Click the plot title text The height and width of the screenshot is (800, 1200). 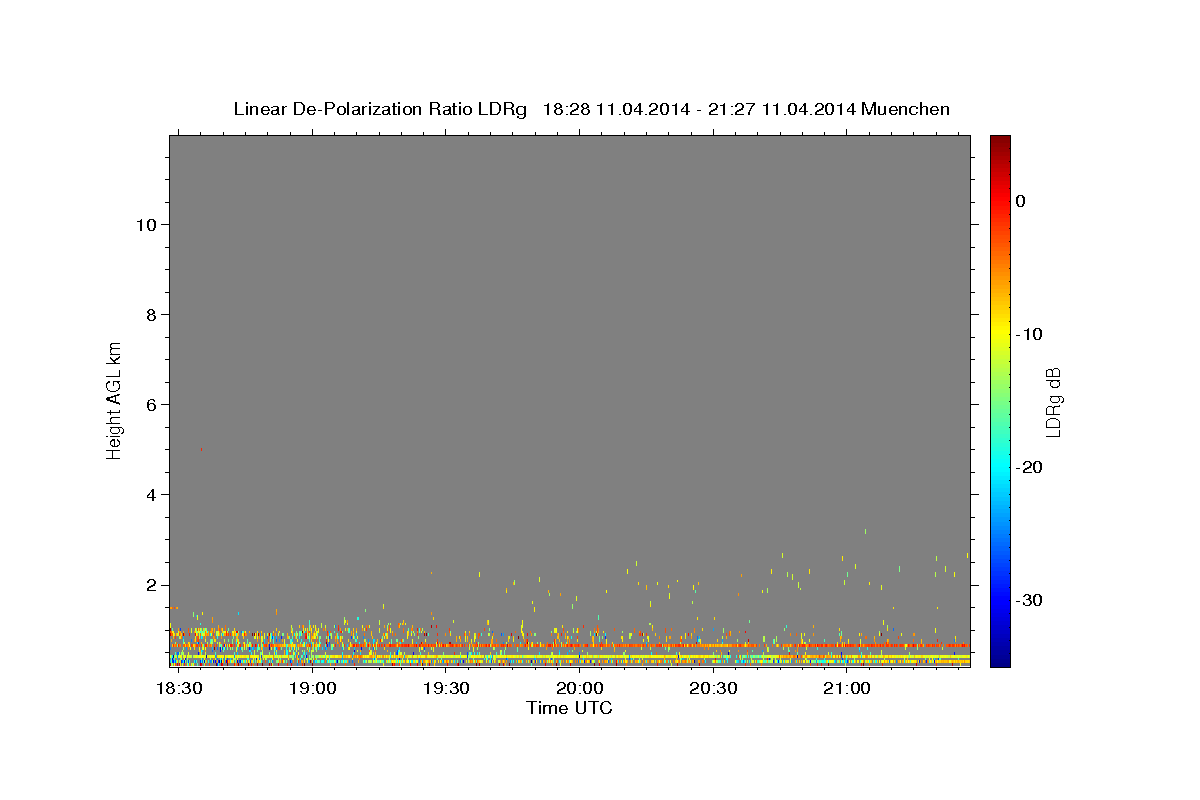591,109
